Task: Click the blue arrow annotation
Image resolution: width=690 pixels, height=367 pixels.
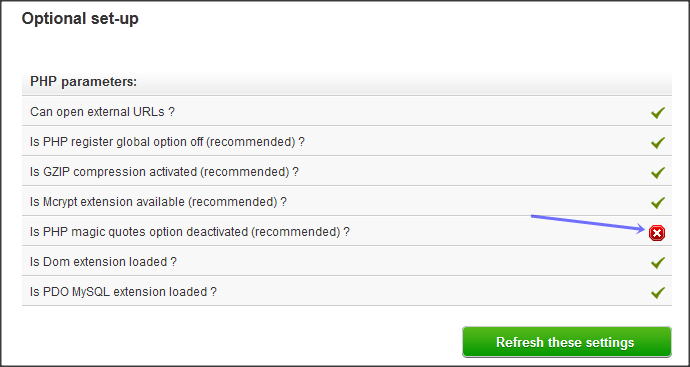Action: pyautogui.click(x=588, y=223)
